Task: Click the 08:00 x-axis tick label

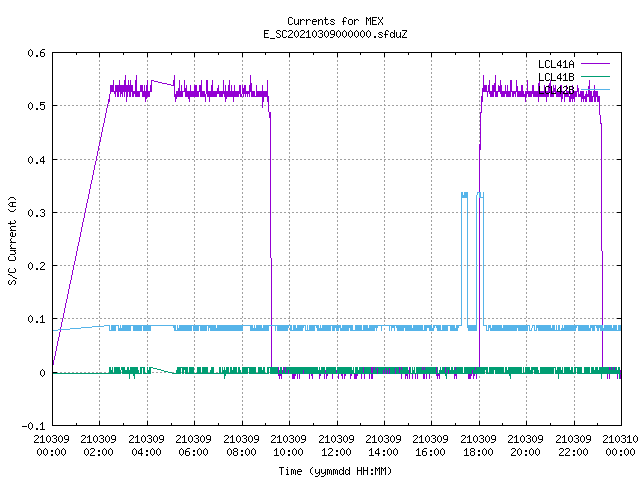Action: point(241,452)
